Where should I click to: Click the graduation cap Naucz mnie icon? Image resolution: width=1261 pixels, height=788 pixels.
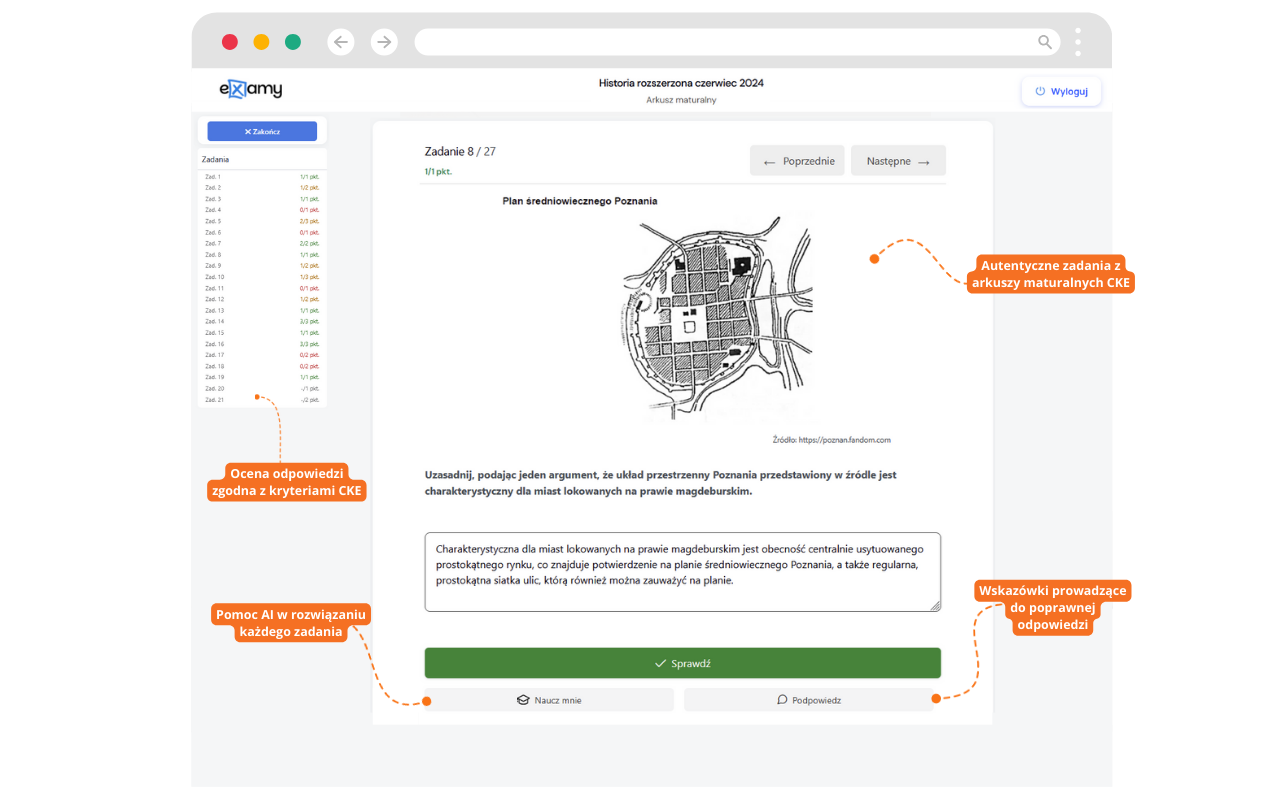click(x=522, y=700)
